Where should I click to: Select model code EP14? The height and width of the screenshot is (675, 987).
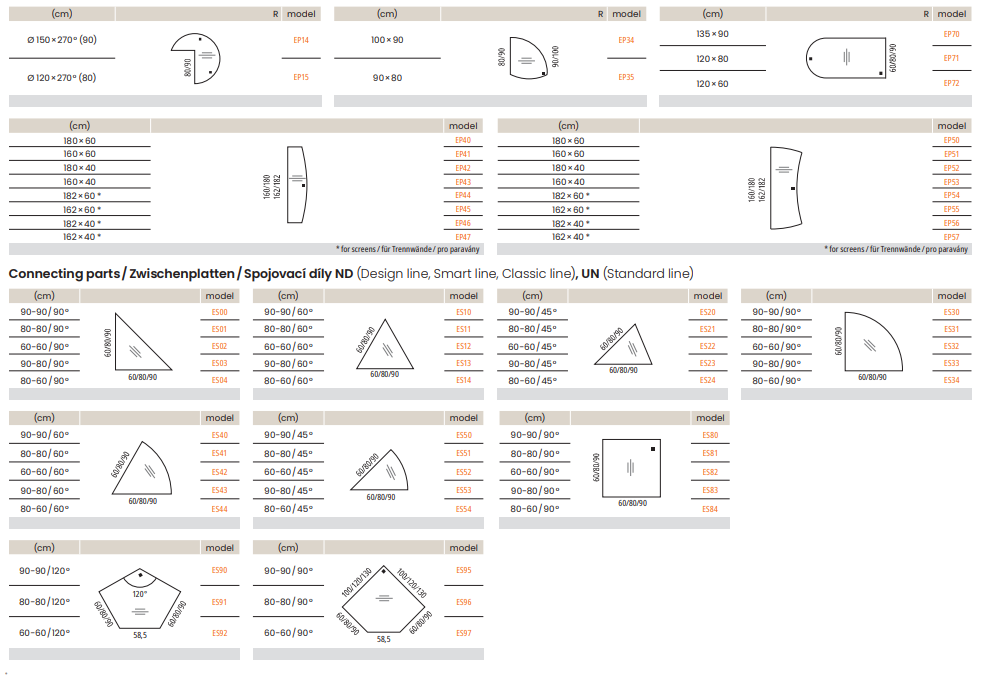pyautogui.click(x=301, y=40)
